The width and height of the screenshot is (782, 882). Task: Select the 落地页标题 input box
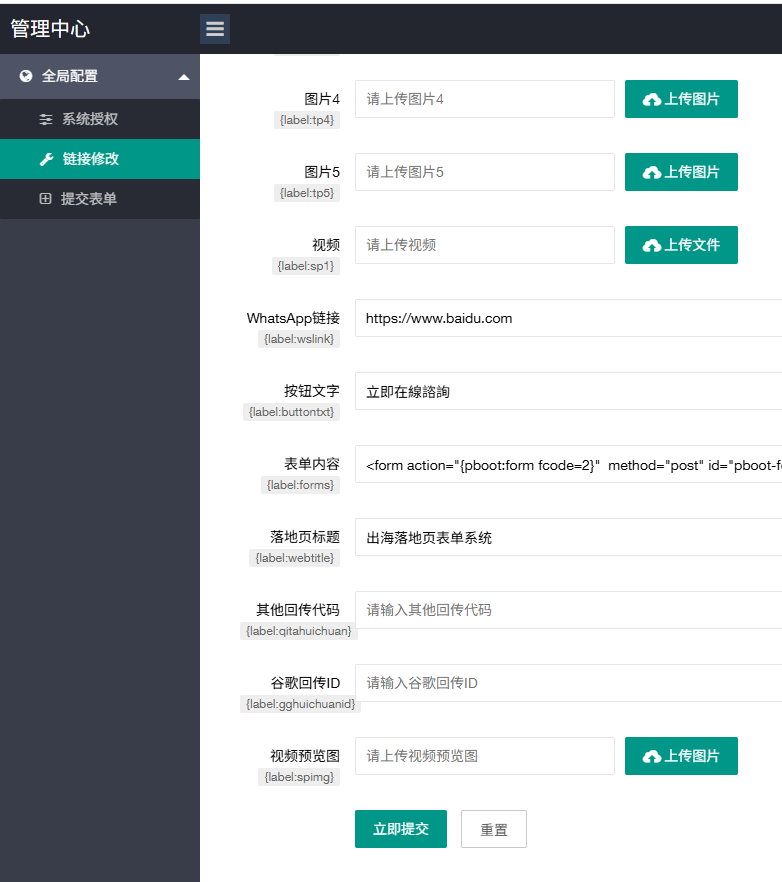point(568,537)
